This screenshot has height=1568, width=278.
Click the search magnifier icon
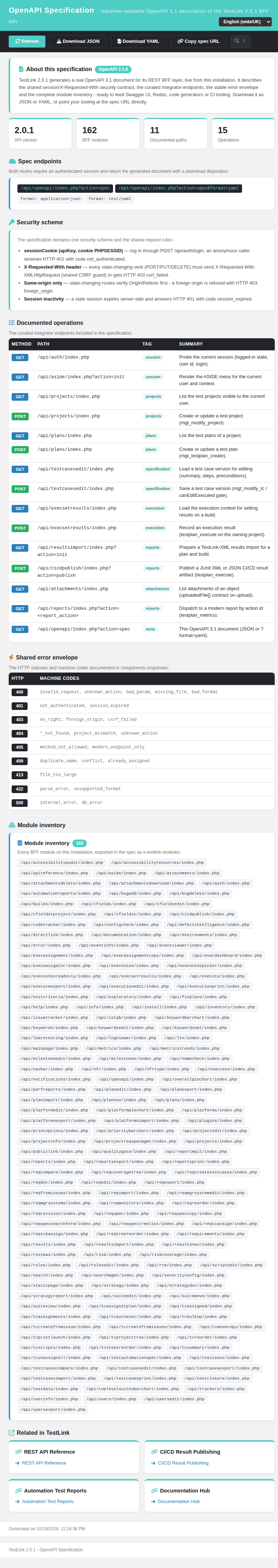(237, 41)
